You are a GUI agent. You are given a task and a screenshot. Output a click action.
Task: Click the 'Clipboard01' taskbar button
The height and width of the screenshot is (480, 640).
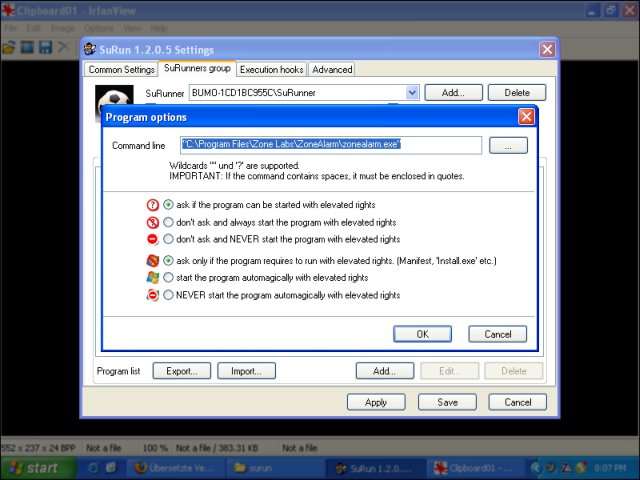[475, 468]
